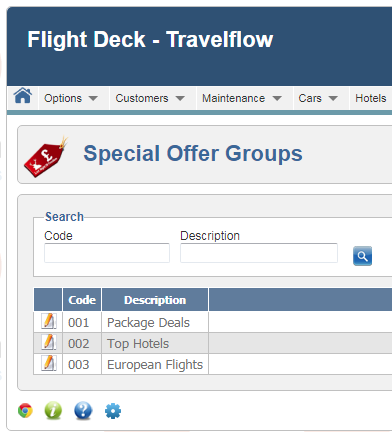Focus the Code search input field
392x432 pixels.
(x=107, y=253)
